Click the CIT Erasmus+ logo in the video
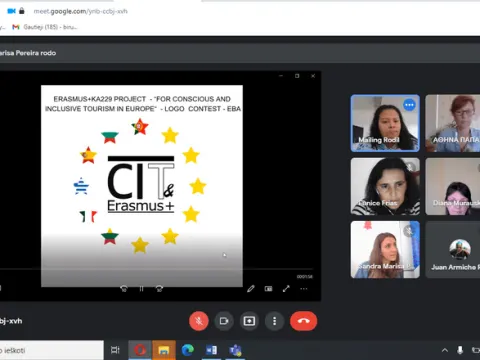The height and width of the screenshot is (360, 480). coord(141,184)
